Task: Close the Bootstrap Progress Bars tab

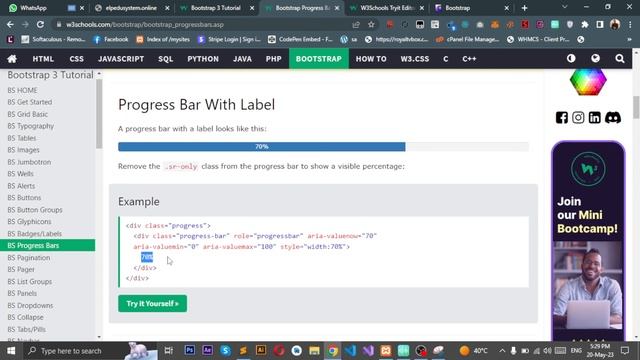Action: (x=337, y=8)
